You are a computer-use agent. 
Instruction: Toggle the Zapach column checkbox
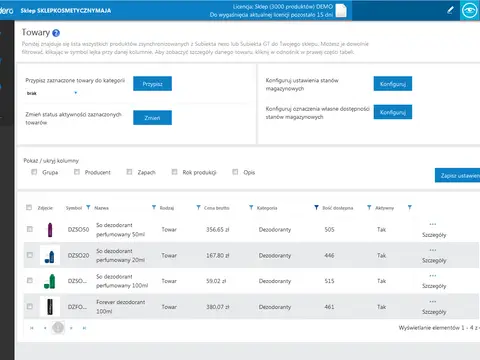click(129, 172)
